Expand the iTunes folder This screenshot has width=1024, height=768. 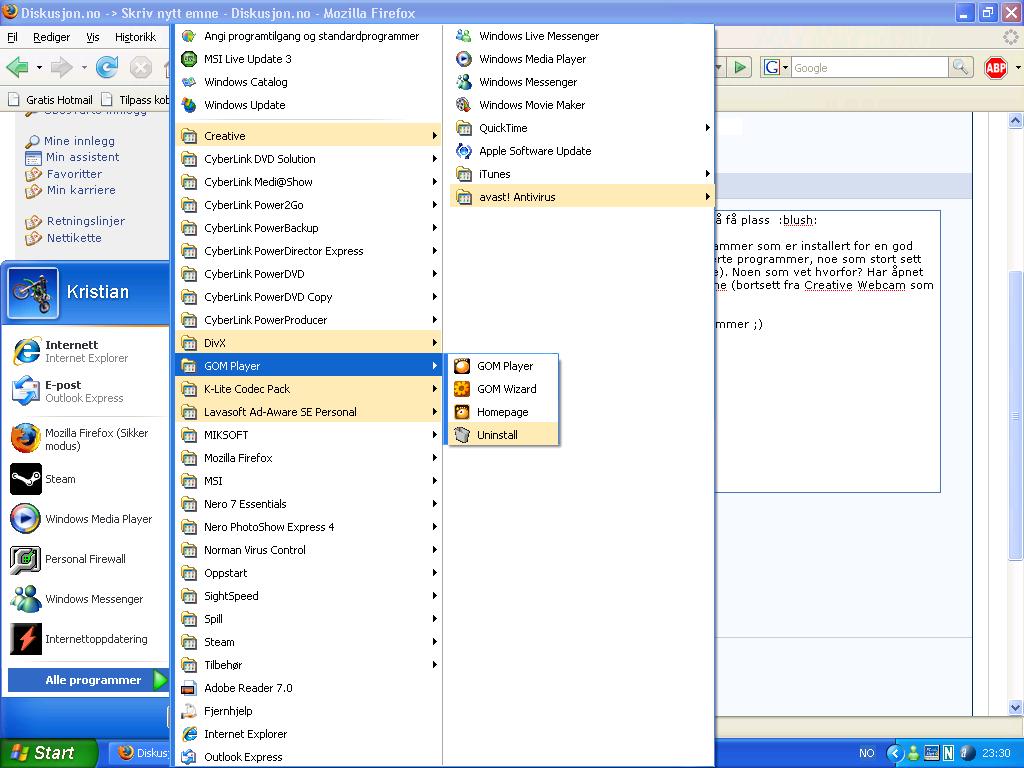(x=581, y=174)
